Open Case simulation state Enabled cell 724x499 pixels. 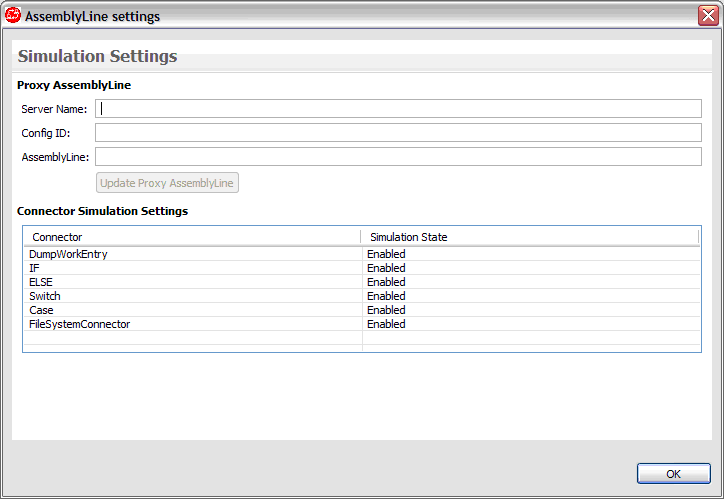point(386,310)
